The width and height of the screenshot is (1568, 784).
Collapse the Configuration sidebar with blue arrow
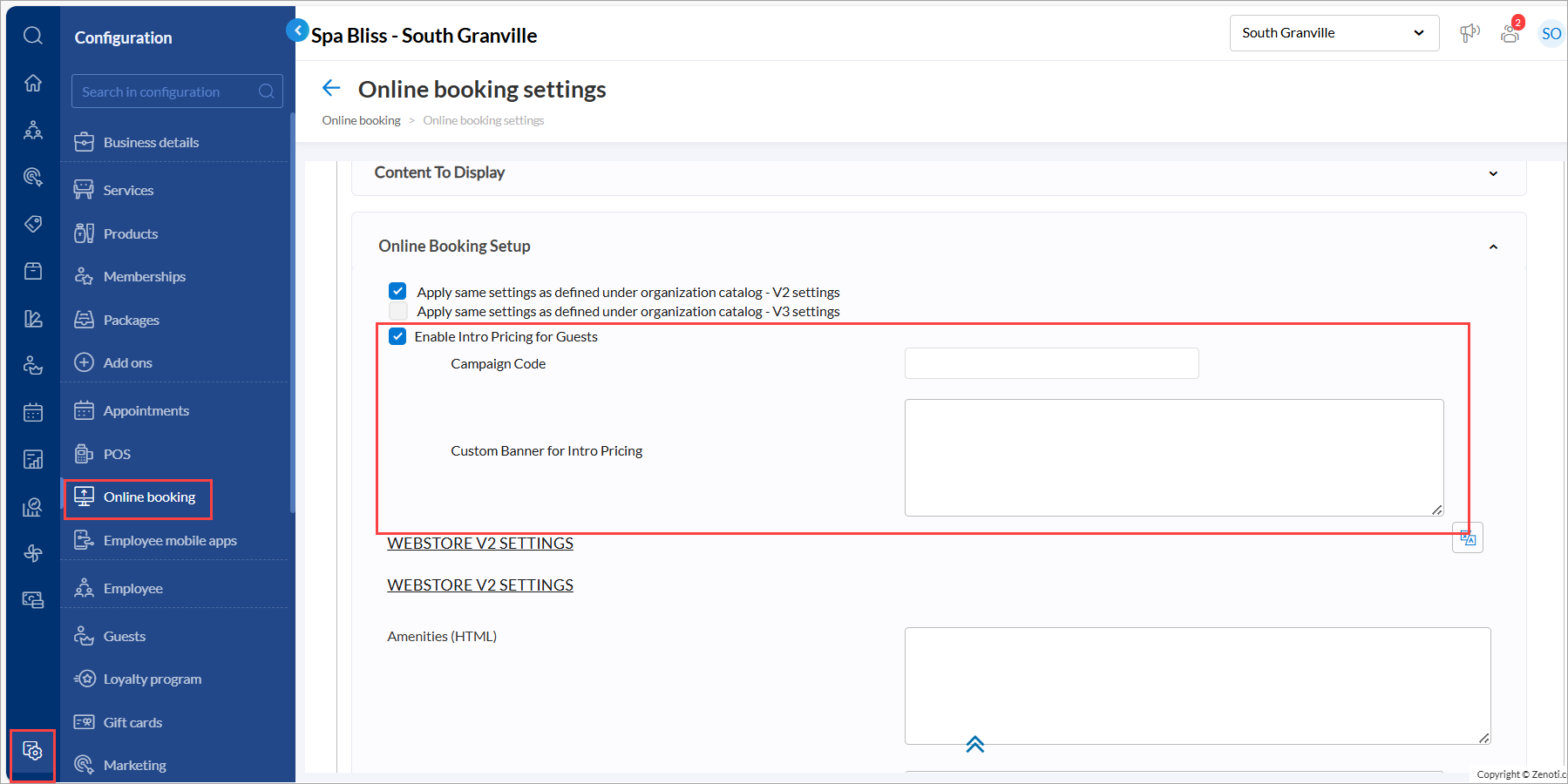pyautogui.click(x=297, y=30)
